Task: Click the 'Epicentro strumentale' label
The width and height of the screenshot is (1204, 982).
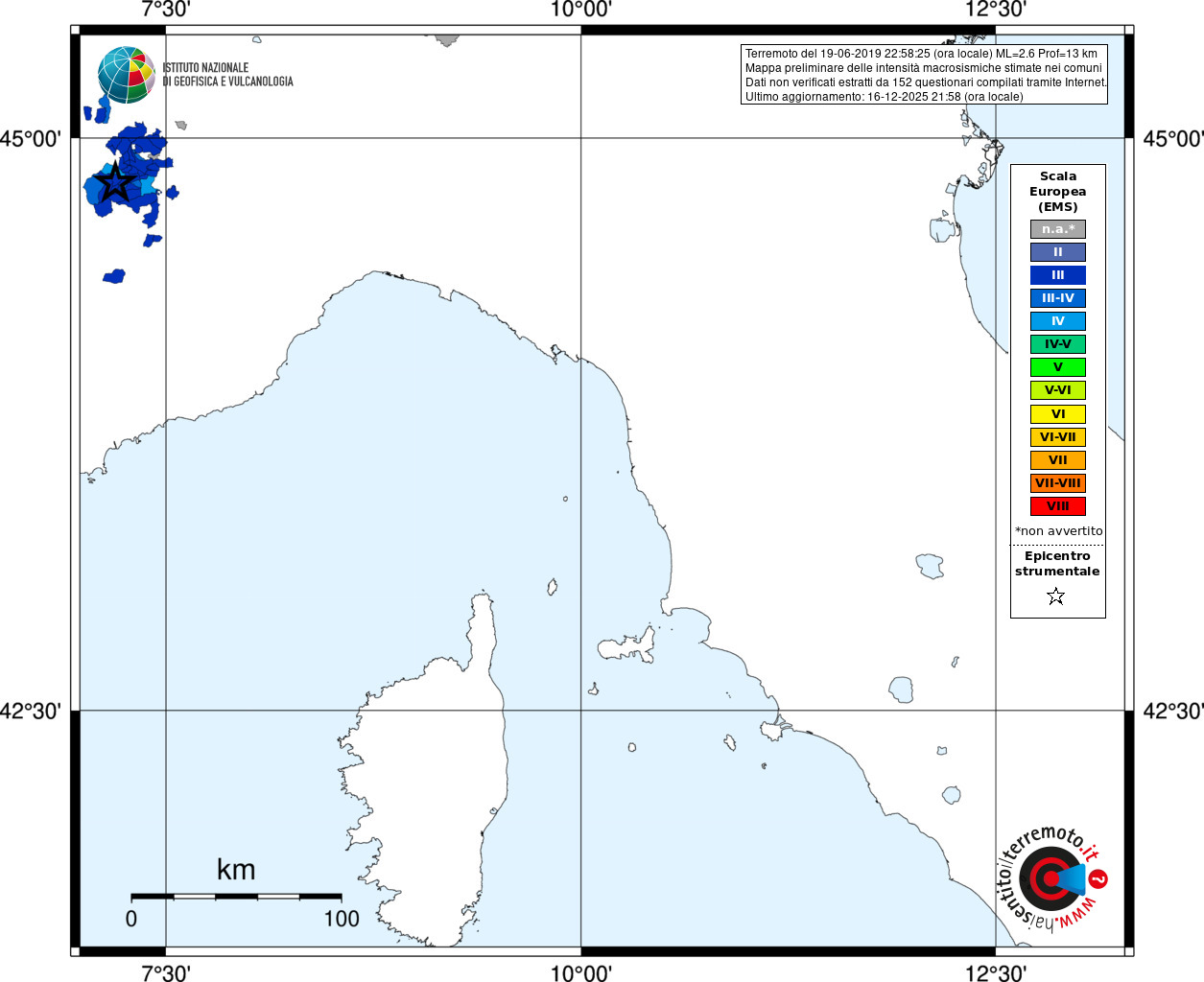Action: [x=1057, y=564]
